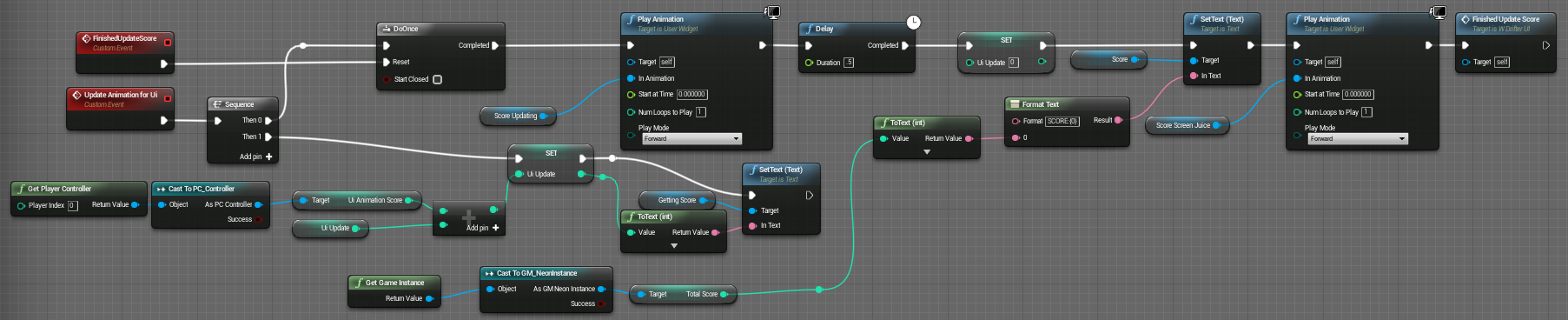The width and height of the screenshot is (1568, 320).
Task: Click Finished Update Score call node execution output
Action: [1546, 45]
